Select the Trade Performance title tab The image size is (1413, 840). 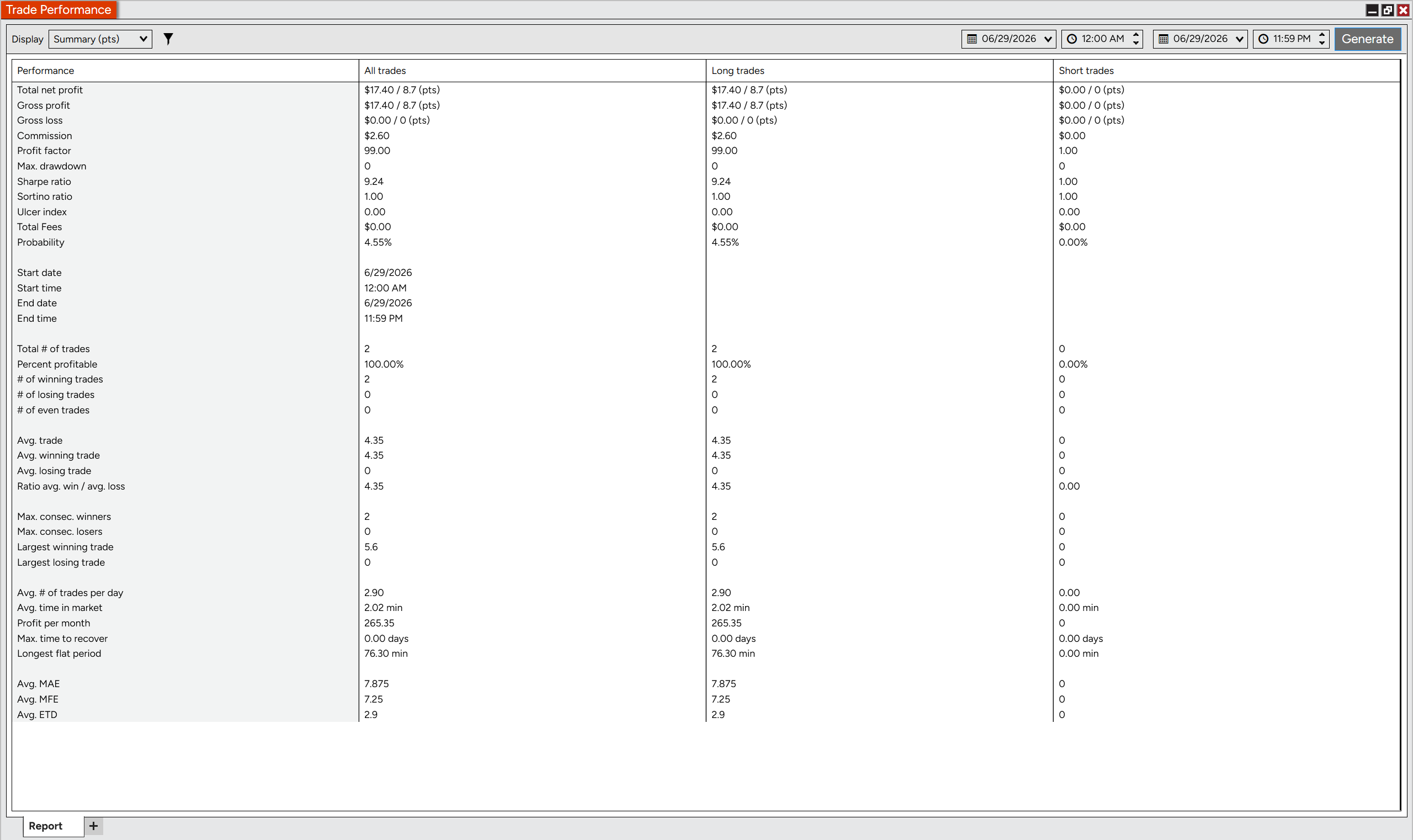(x=59, y=9)
